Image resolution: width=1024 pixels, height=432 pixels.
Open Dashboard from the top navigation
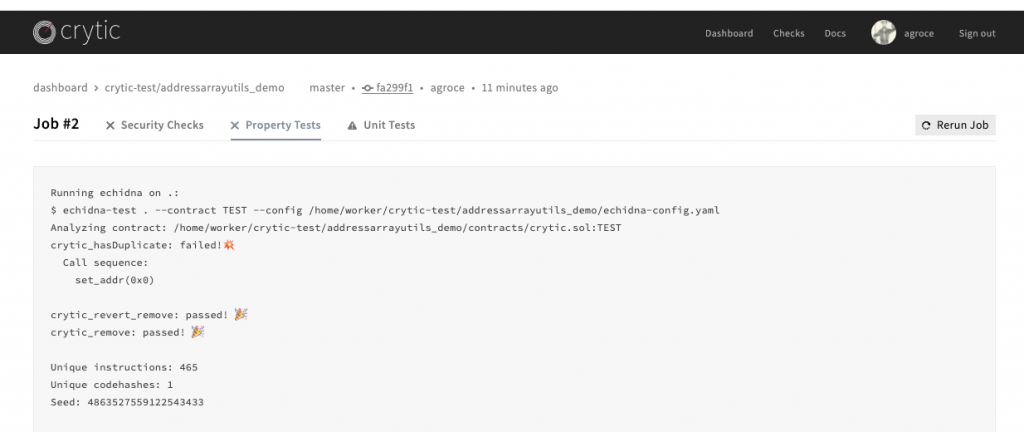[x=728, y=33]
